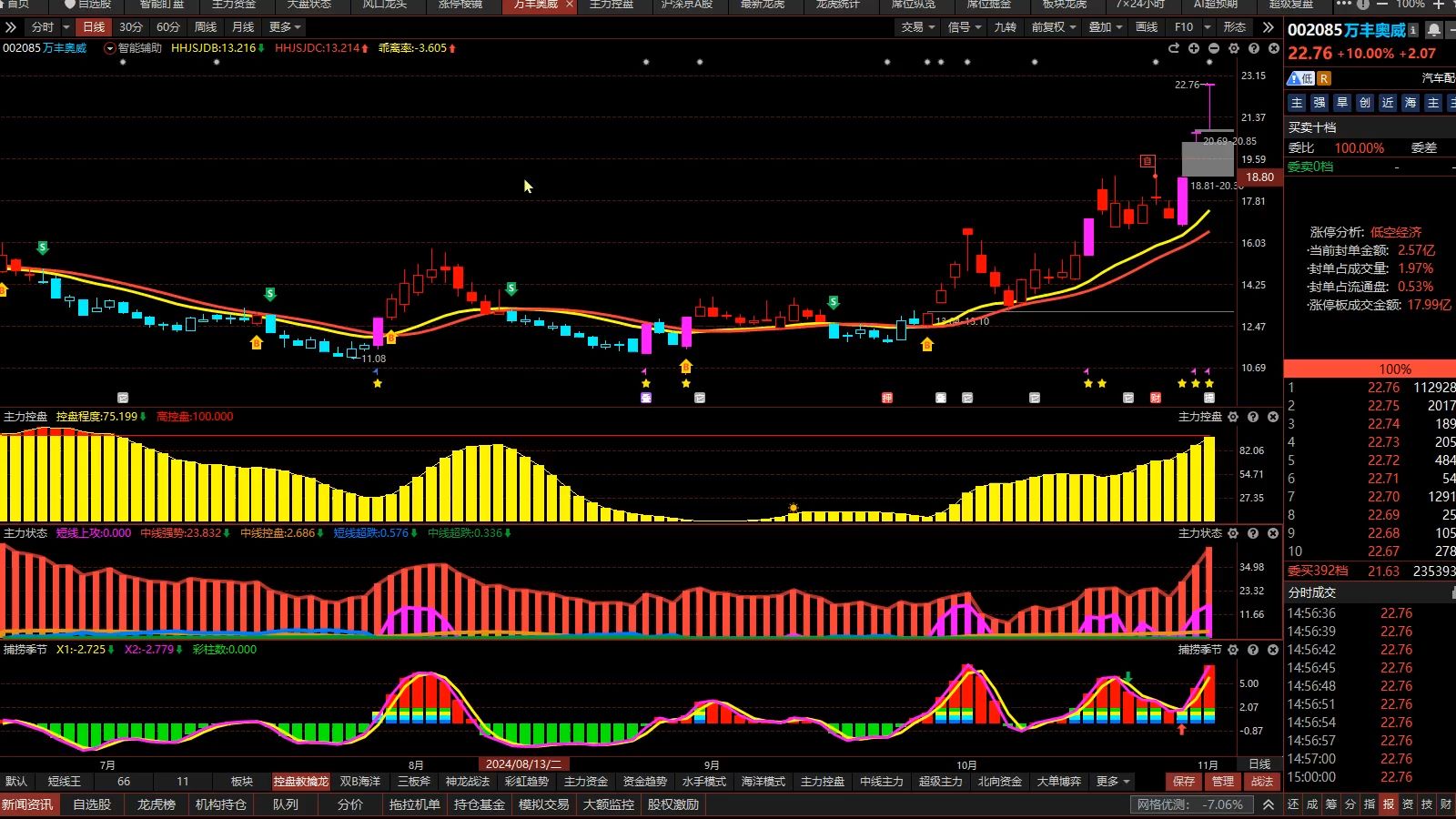Toggle the 形态 pattern display
1456x819 pixels.
pyautogui.click(x=1235, y=27)
